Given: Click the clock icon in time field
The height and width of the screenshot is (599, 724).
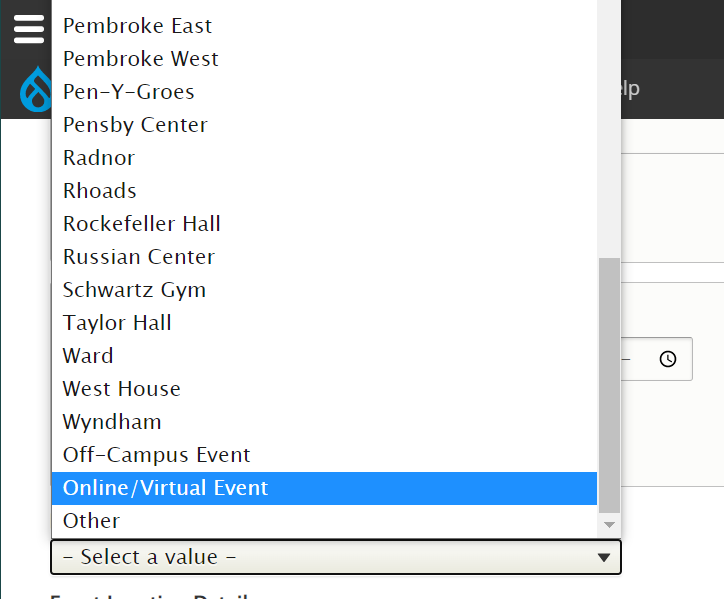Looking at the screenshot, I should tap(668, 359).
